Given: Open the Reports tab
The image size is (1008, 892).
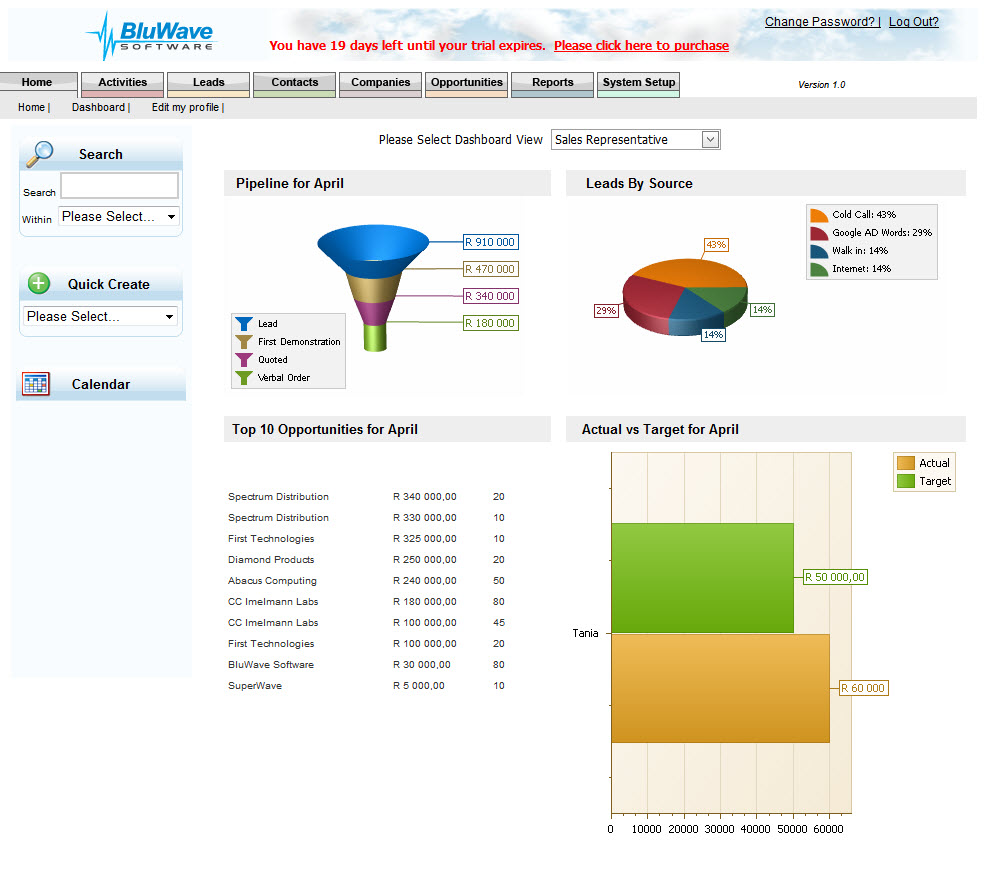Looking at the screenshot, I should point(553,84).
